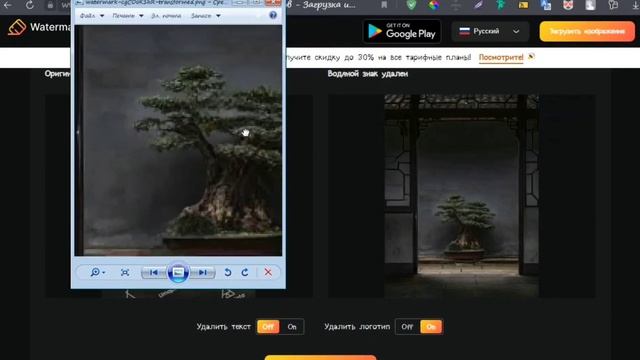Follow the Посмотрите! link
This screenshot has width=640, height=360.
501,58
